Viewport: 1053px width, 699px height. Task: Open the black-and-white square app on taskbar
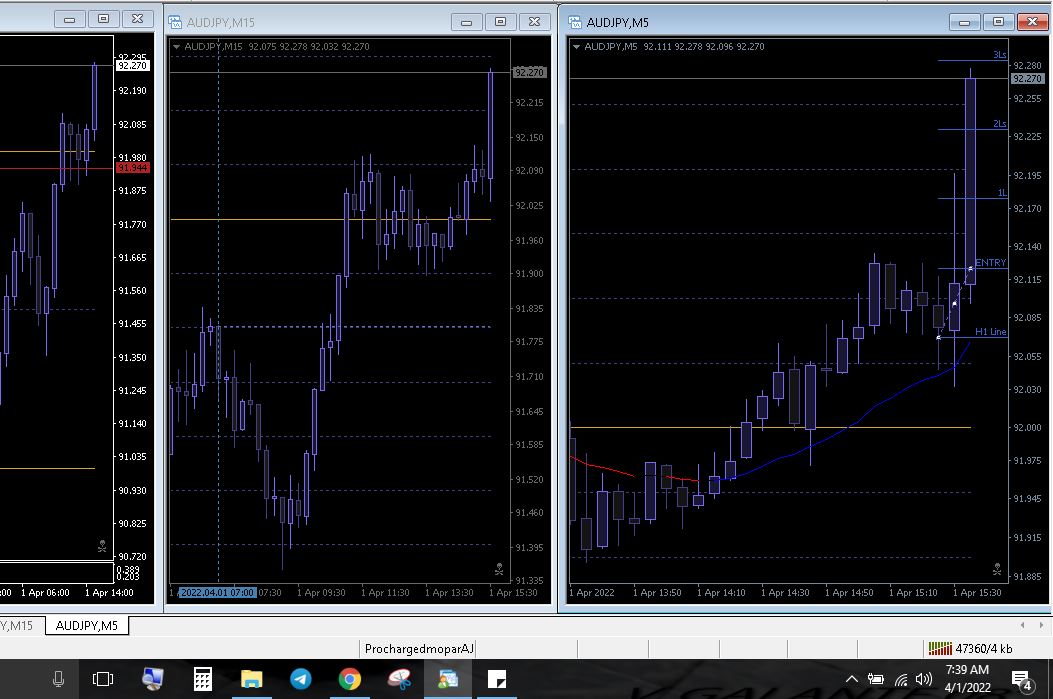497,679
